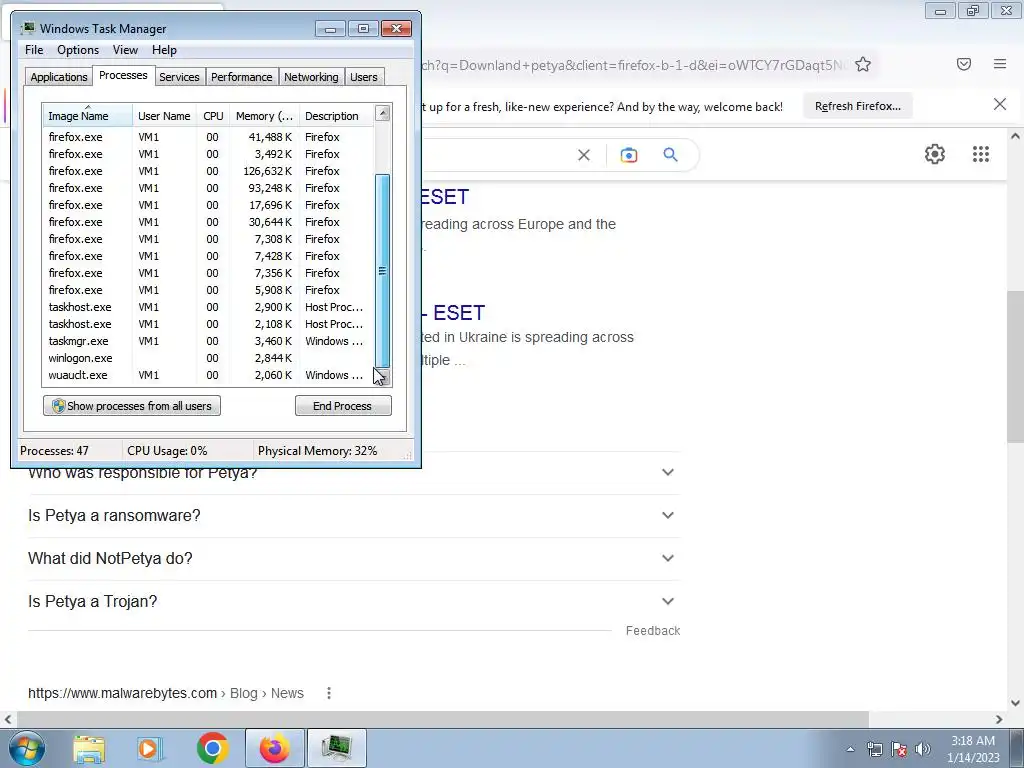This screenshot has width=1024, height=768.
Task: Click the Google search magnifier icon
Action: tap(670, 155)
